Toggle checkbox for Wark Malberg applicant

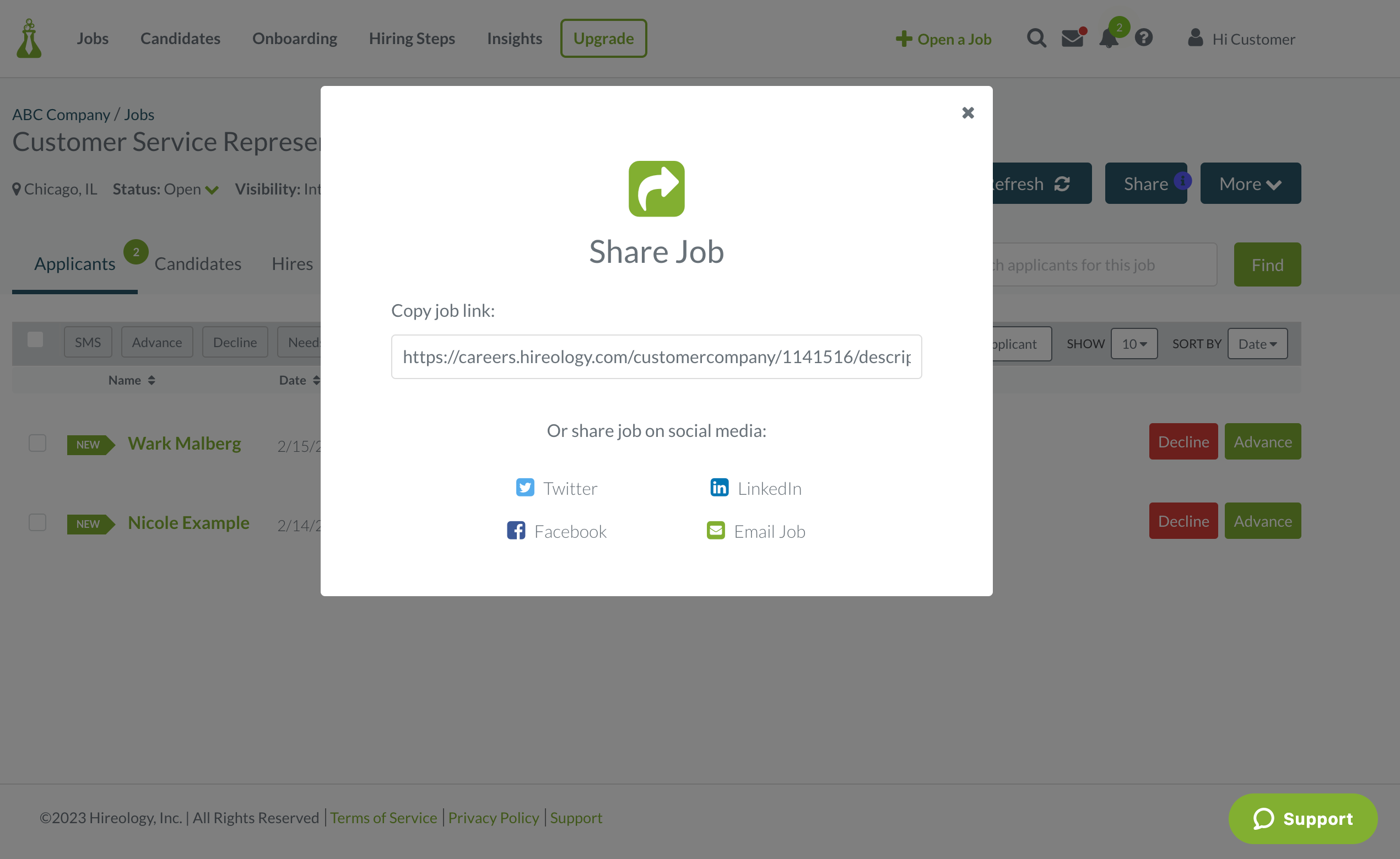(37, 441)
